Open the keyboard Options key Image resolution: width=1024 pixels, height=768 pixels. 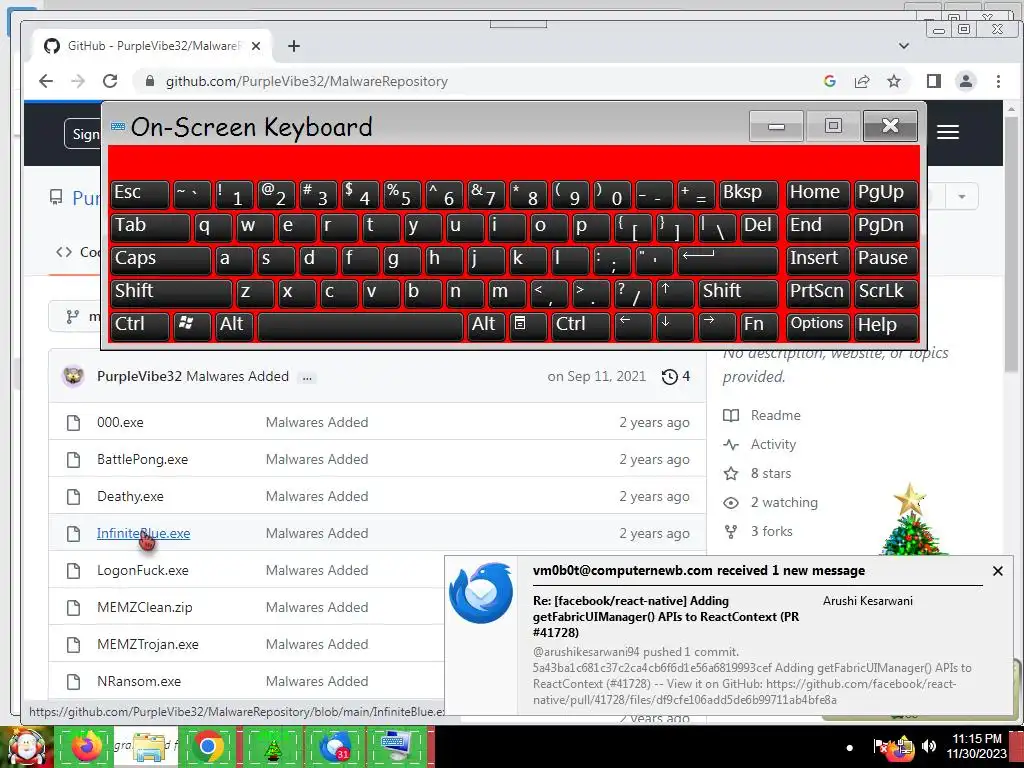click(818, 326)
